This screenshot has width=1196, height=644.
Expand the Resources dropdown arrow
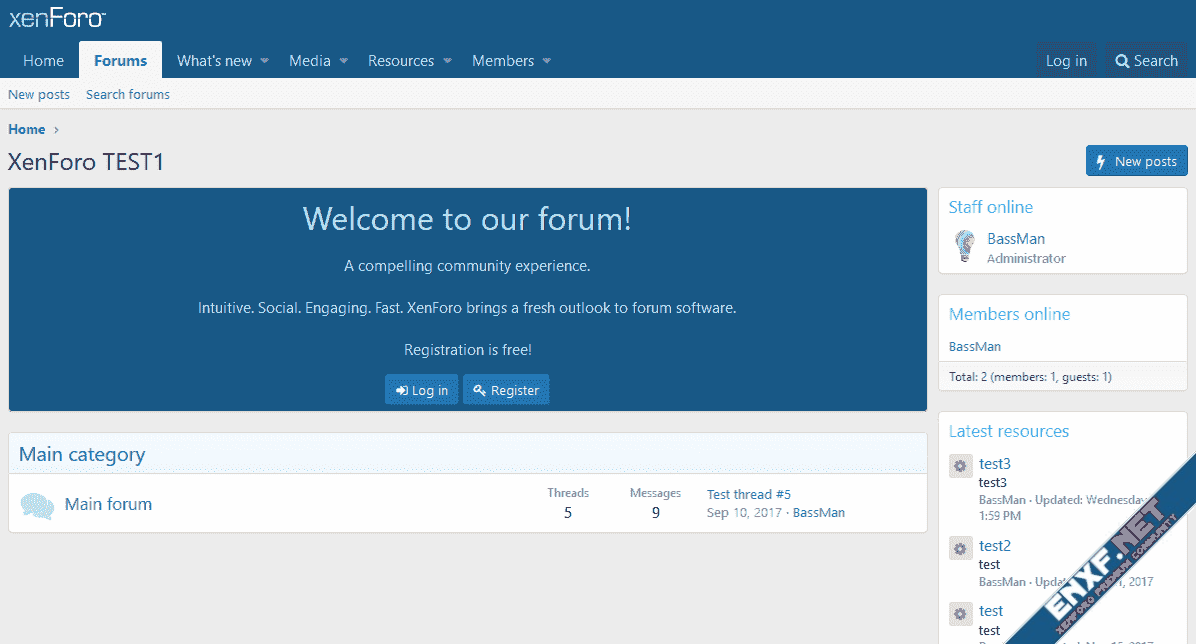coord(448,61)
